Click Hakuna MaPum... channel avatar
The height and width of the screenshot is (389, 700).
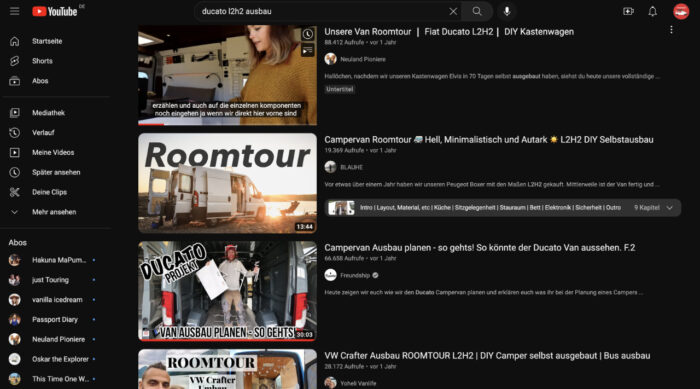click(14, 260)
